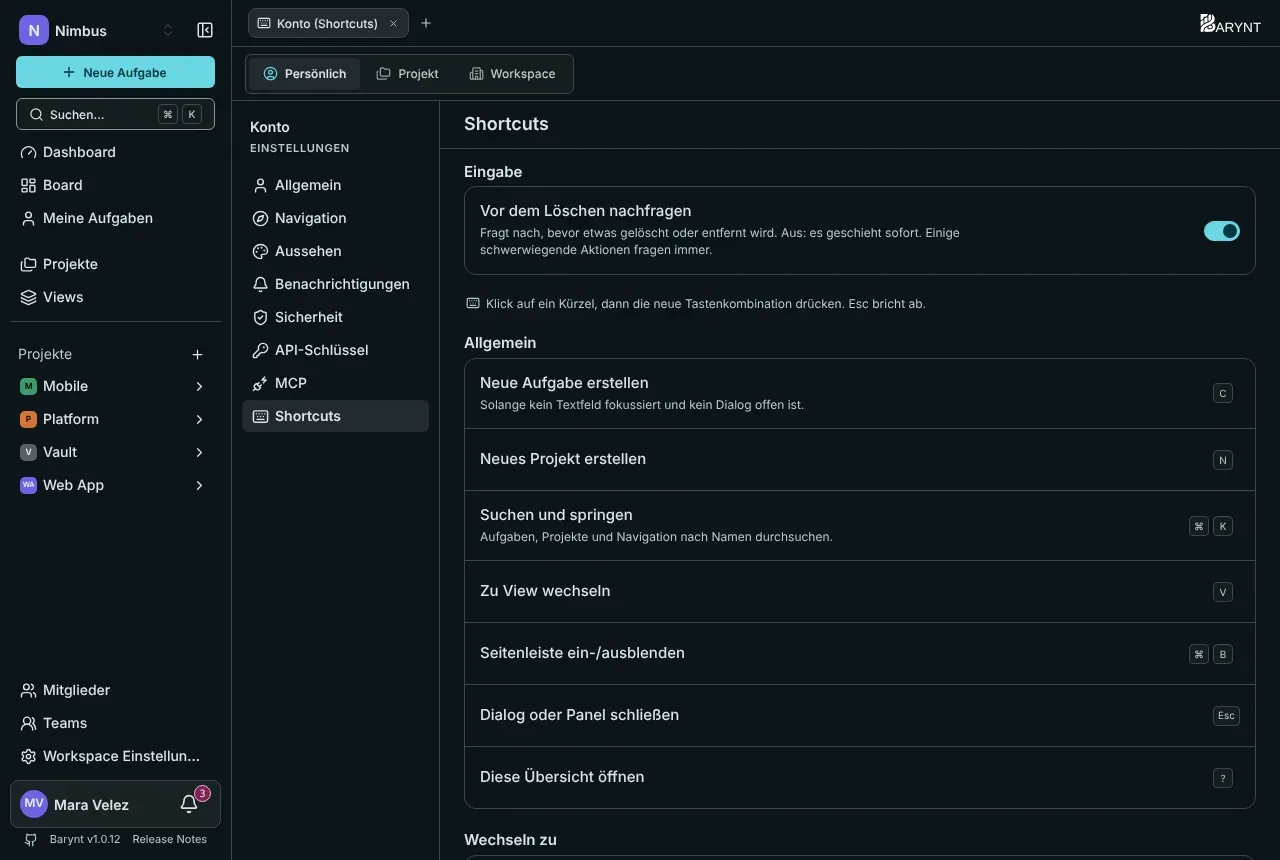Click the Vault project icon
This screenshot has width=1280, height=860.
point(28,452)
